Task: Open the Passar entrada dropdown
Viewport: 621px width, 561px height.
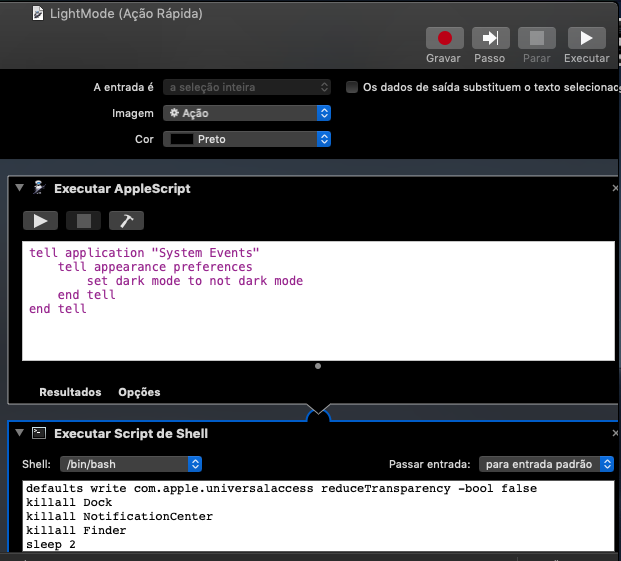Action: 546,464
